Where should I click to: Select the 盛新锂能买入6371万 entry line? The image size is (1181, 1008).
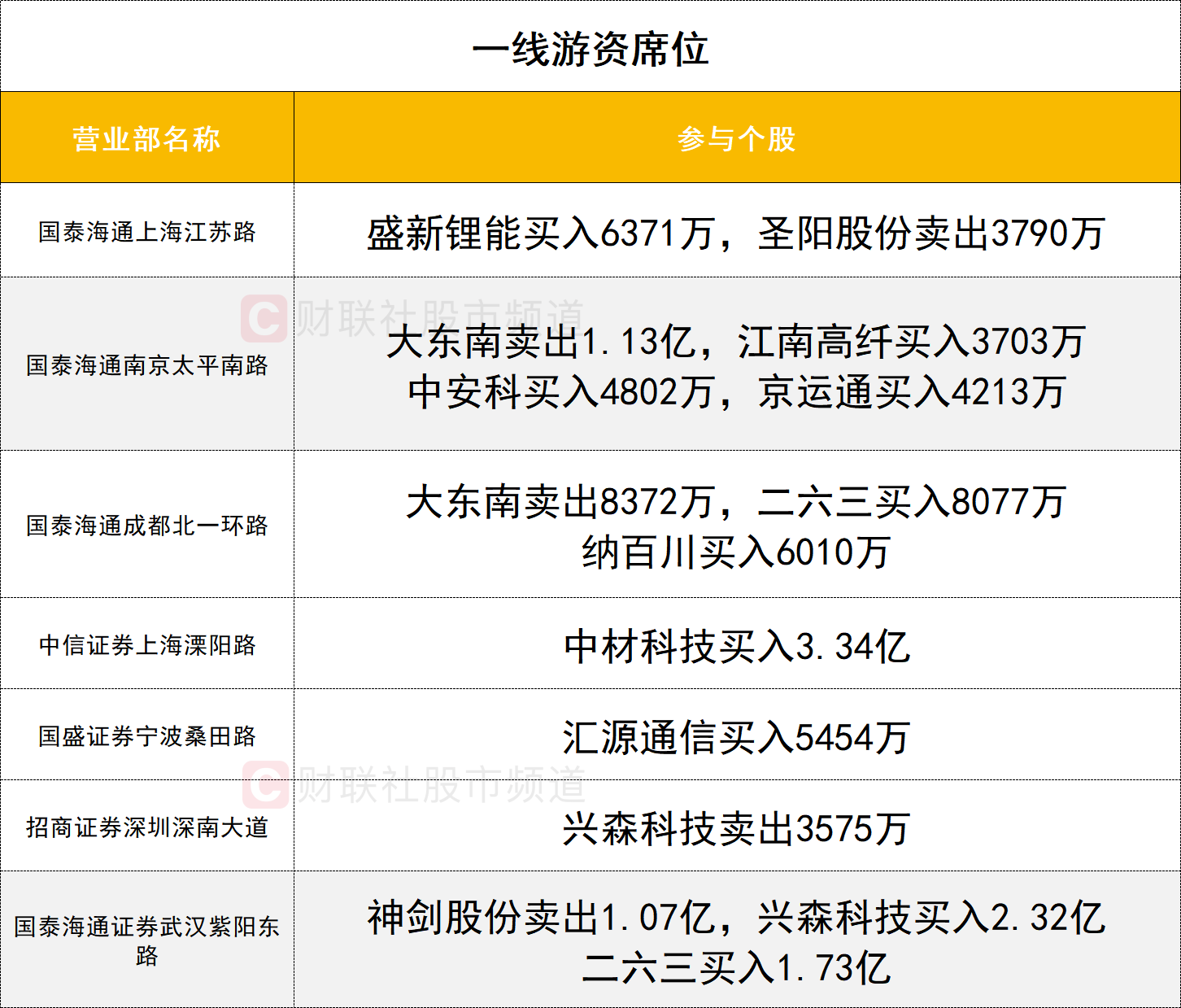point(737,233)
